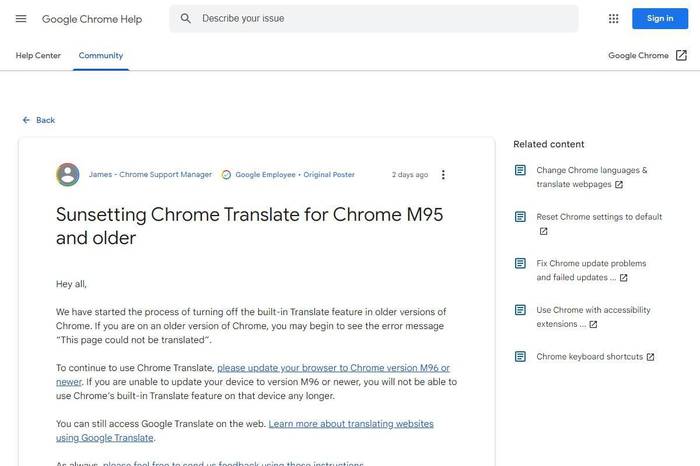Click article icon beside Reset Chrome settings
Image resolution: width=700 pixels, height=466 pixels.
(520, 217)
